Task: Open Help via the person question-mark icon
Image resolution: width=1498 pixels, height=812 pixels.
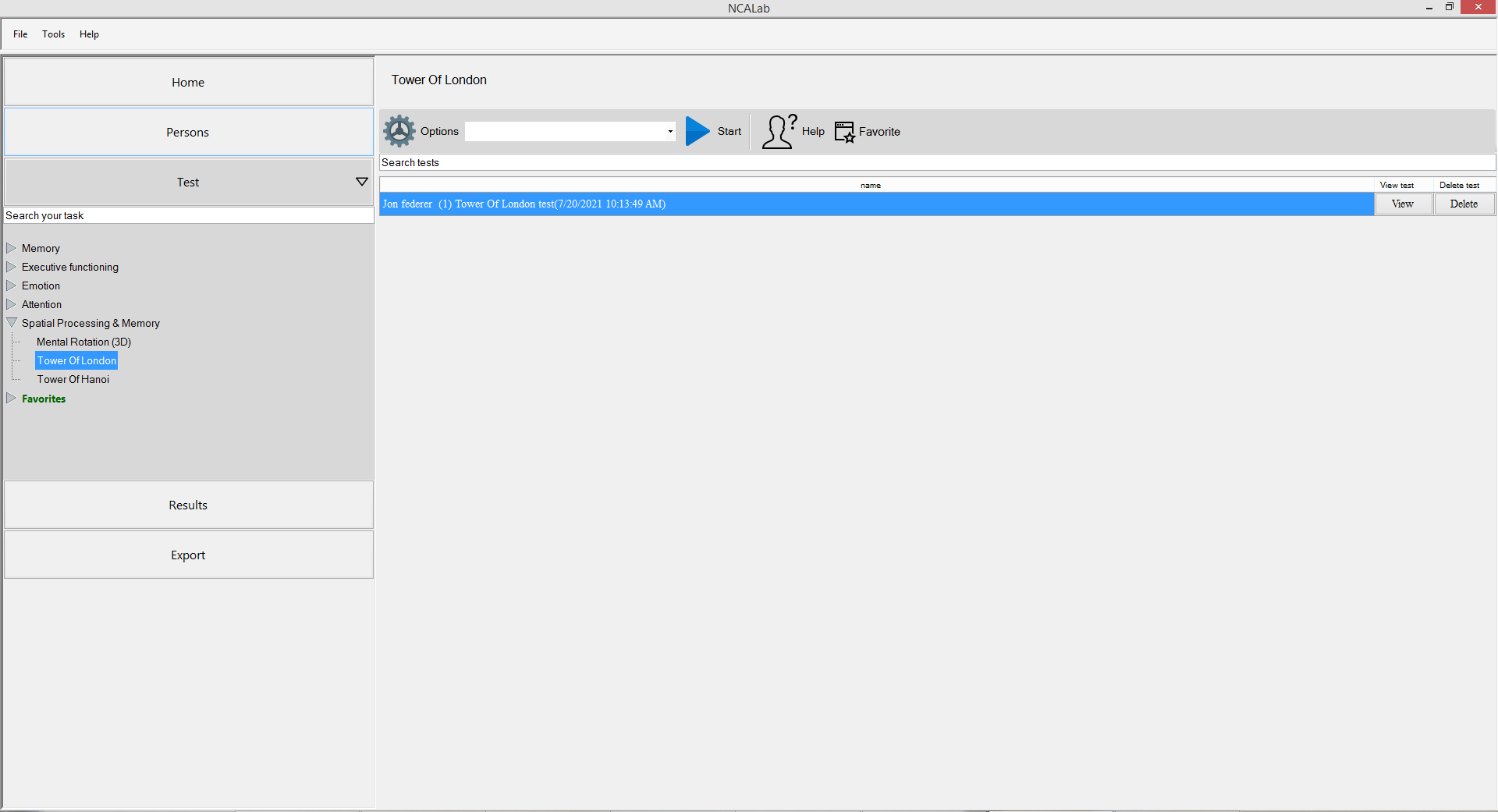Action: tap(779, 131)
